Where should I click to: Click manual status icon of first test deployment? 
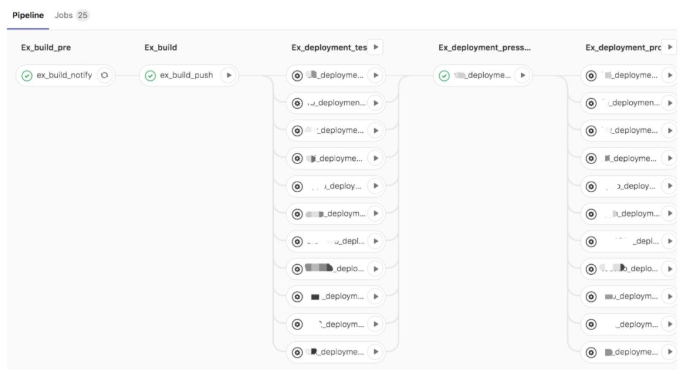click(x=297, y=76)
